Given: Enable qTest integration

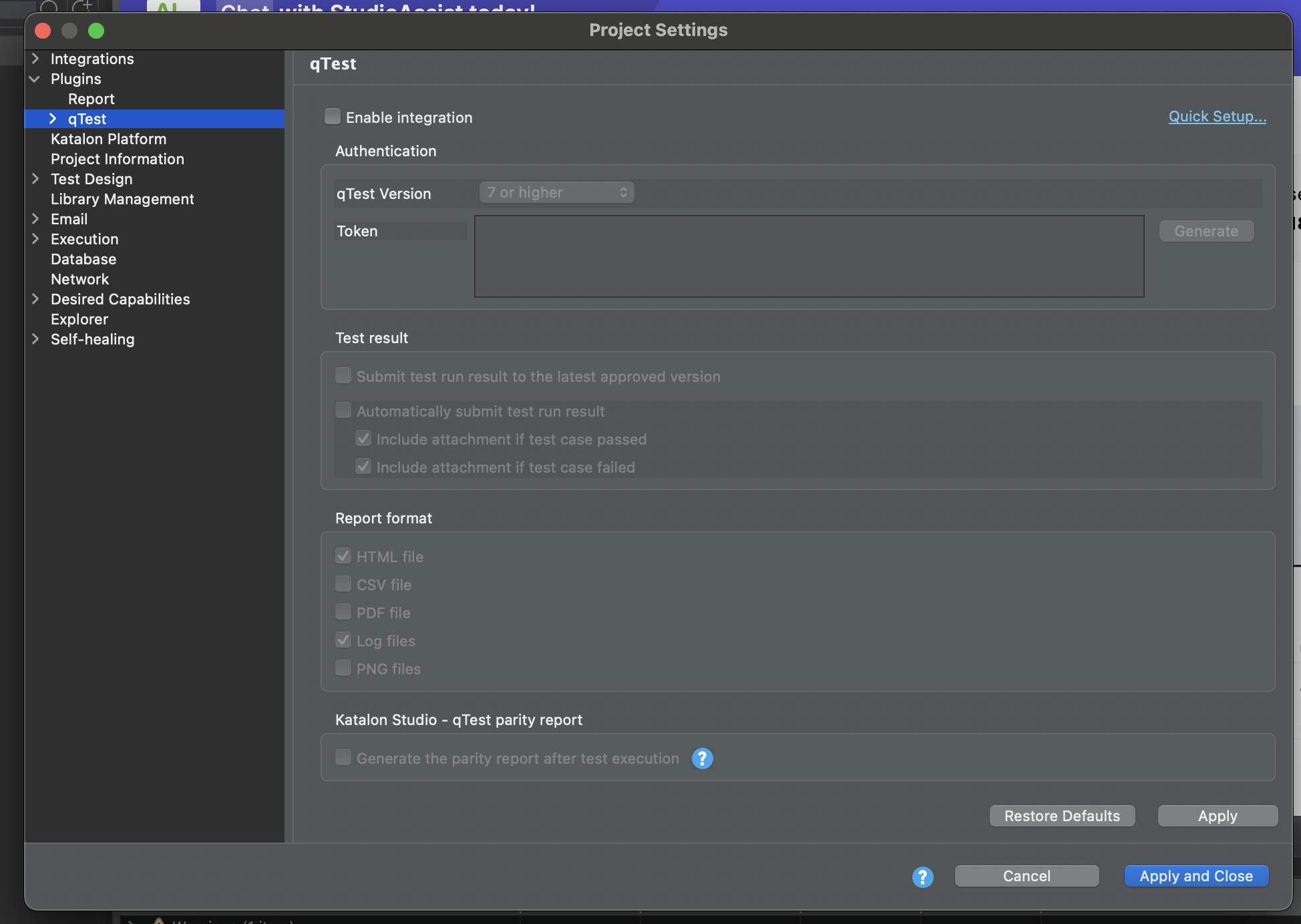Looking at the screenshot, I should pos(333,115).
